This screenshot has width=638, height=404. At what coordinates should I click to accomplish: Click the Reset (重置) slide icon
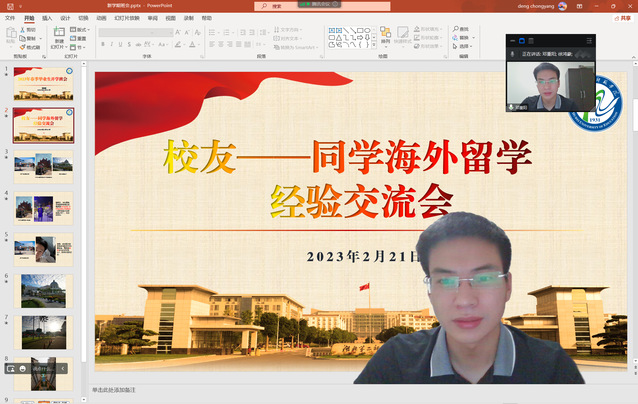(76, 37)
